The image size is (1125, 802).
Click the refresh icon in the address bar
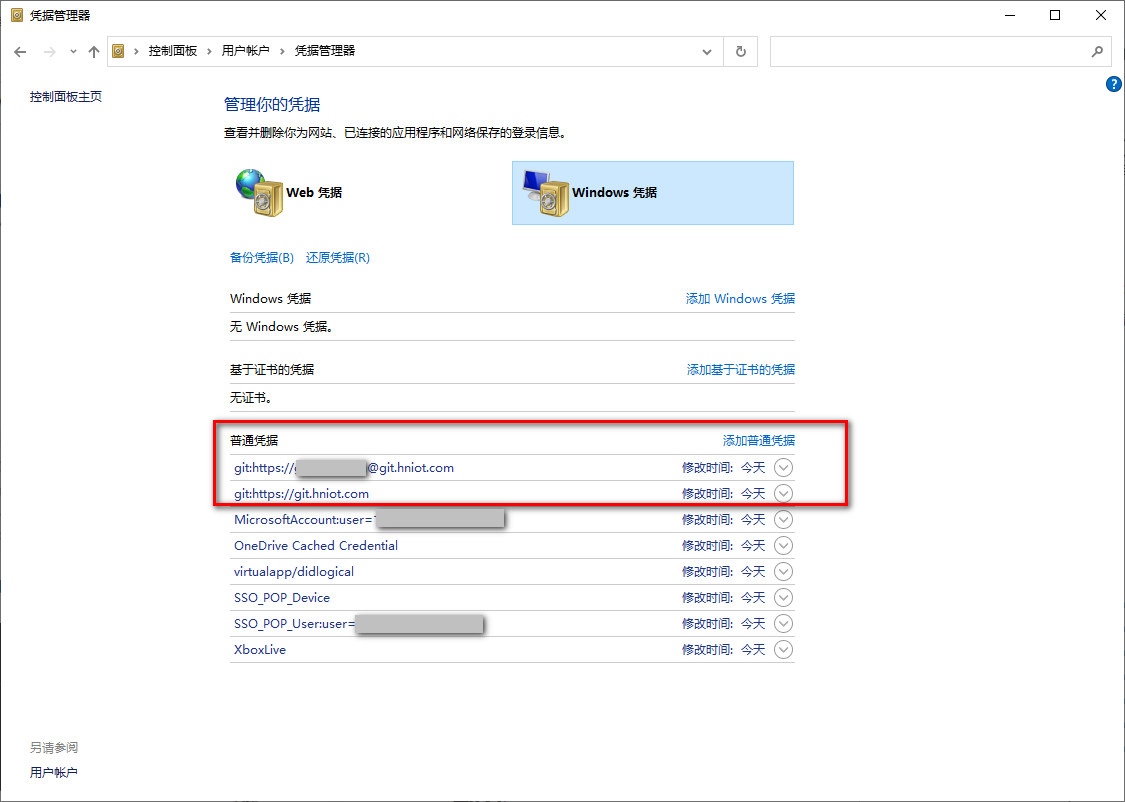pos(741,51)
